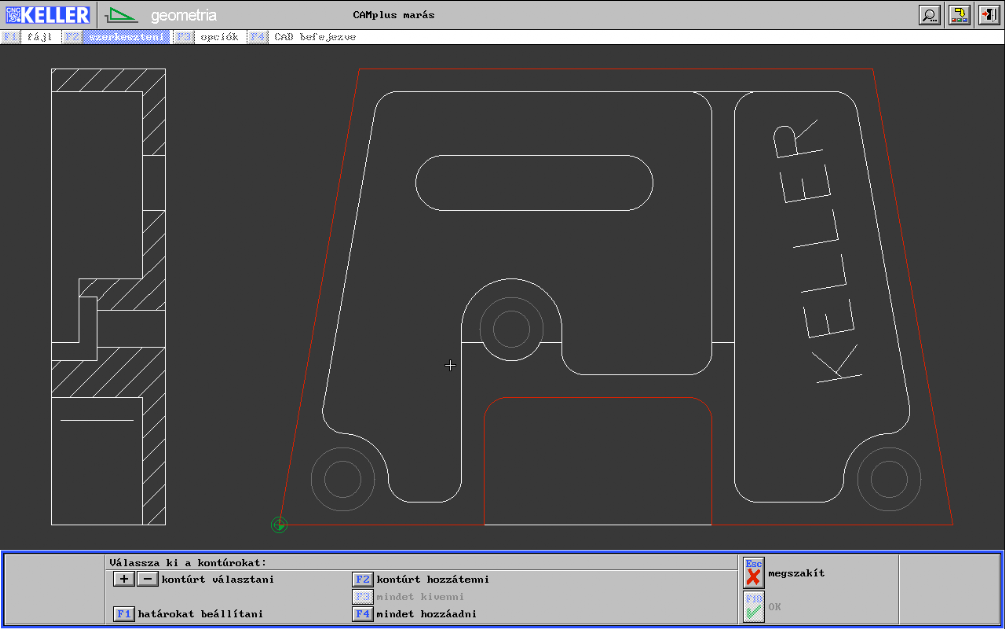Click határokat beállítani text

(200, 614)
